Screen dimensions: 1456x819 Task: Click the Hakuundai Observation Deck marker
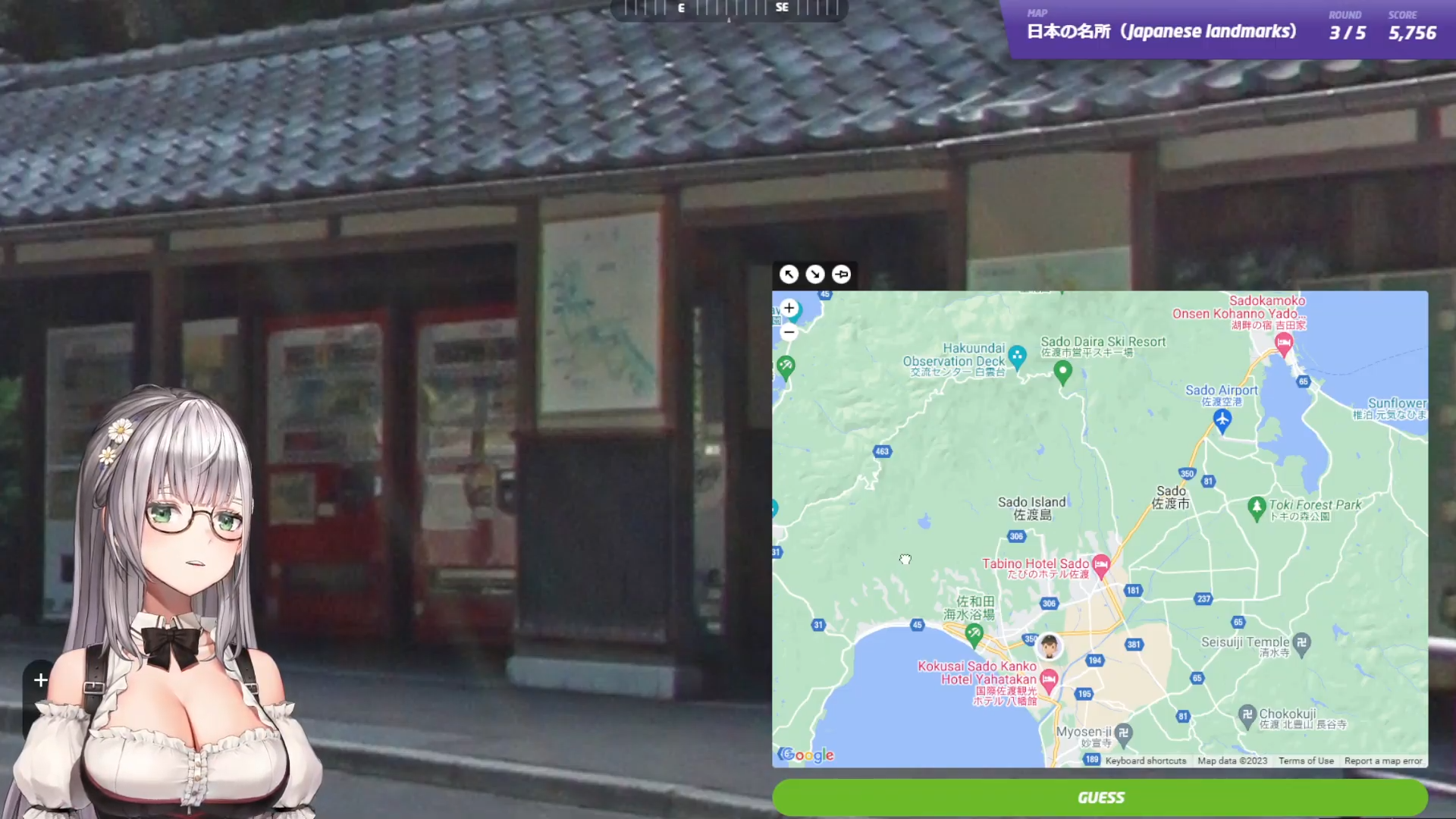click(1017, 355)
